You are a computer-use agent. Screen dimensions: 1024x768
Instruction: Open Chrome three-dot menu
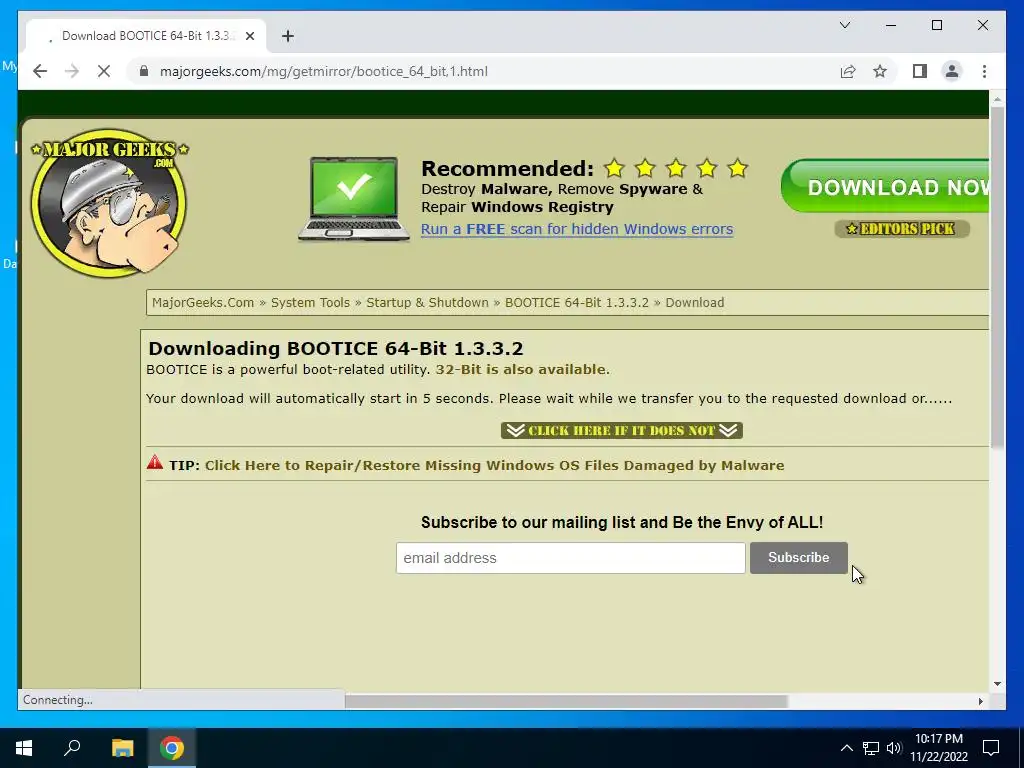[984, 71]
